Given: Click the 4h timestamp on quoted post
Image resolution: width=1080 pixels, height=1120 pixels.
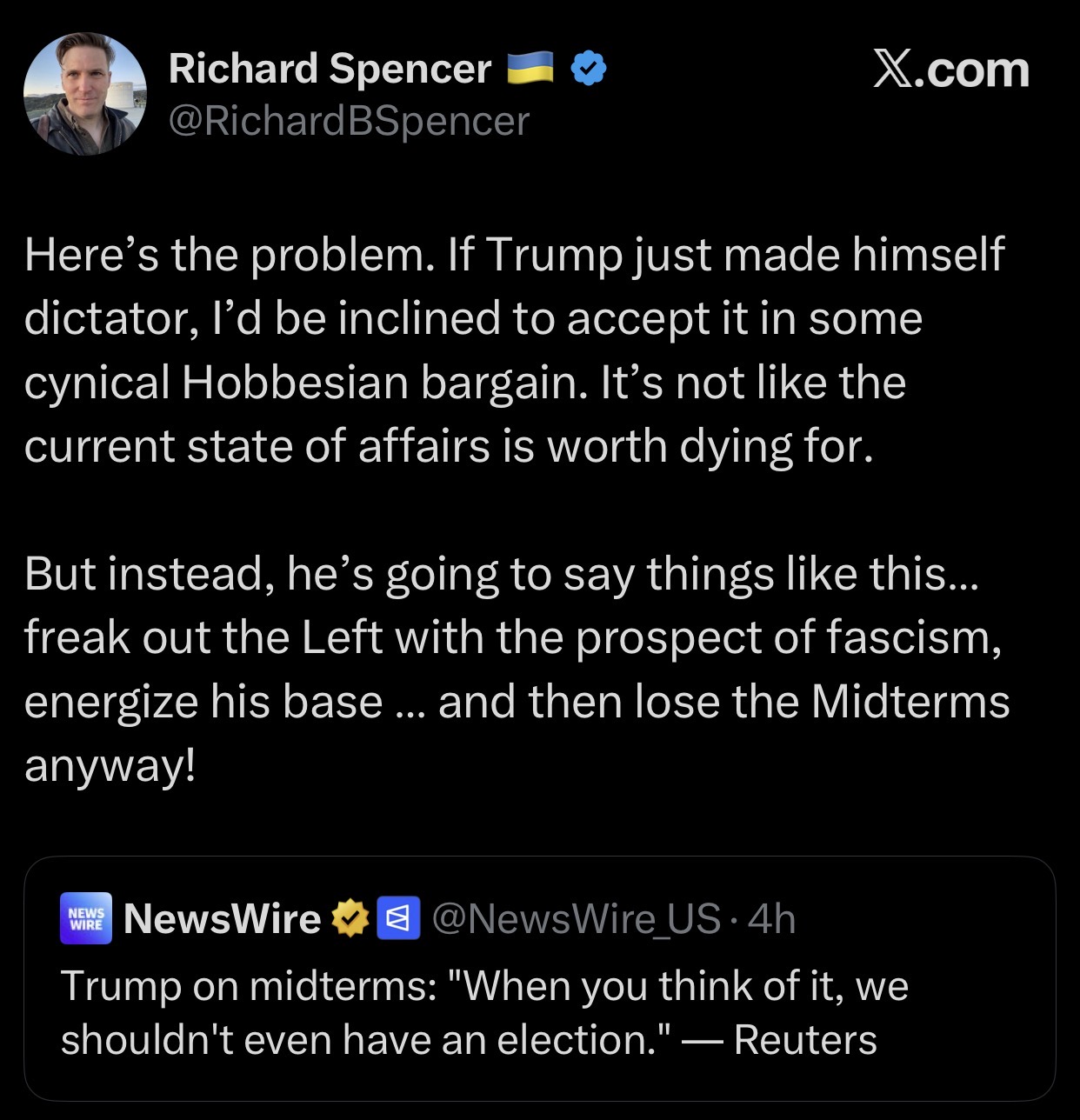Looking at the screenshot, I should tap(771, 918).
